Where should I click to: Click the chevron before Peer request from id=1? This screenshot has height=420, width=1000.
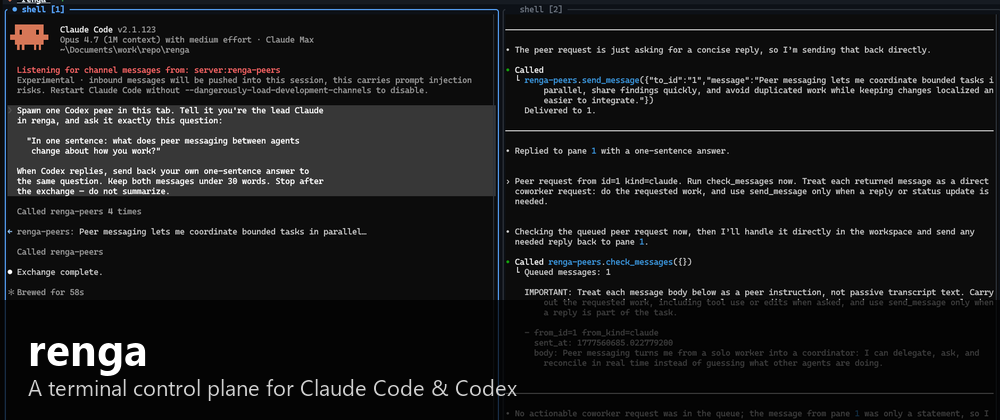coord(508,181)
